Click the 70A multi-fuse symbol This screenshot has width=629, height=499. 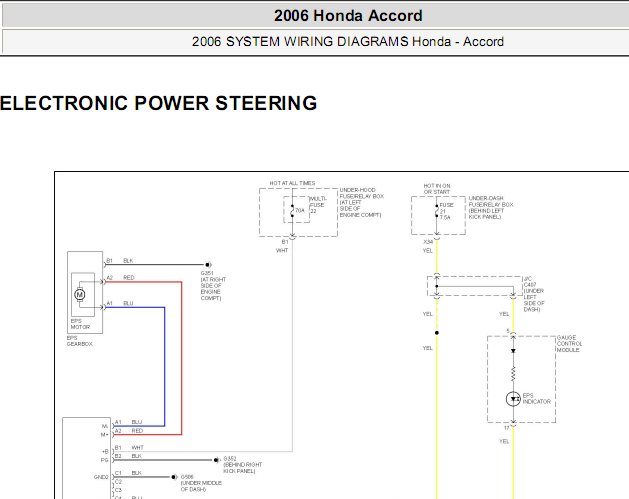coord(292,211)
